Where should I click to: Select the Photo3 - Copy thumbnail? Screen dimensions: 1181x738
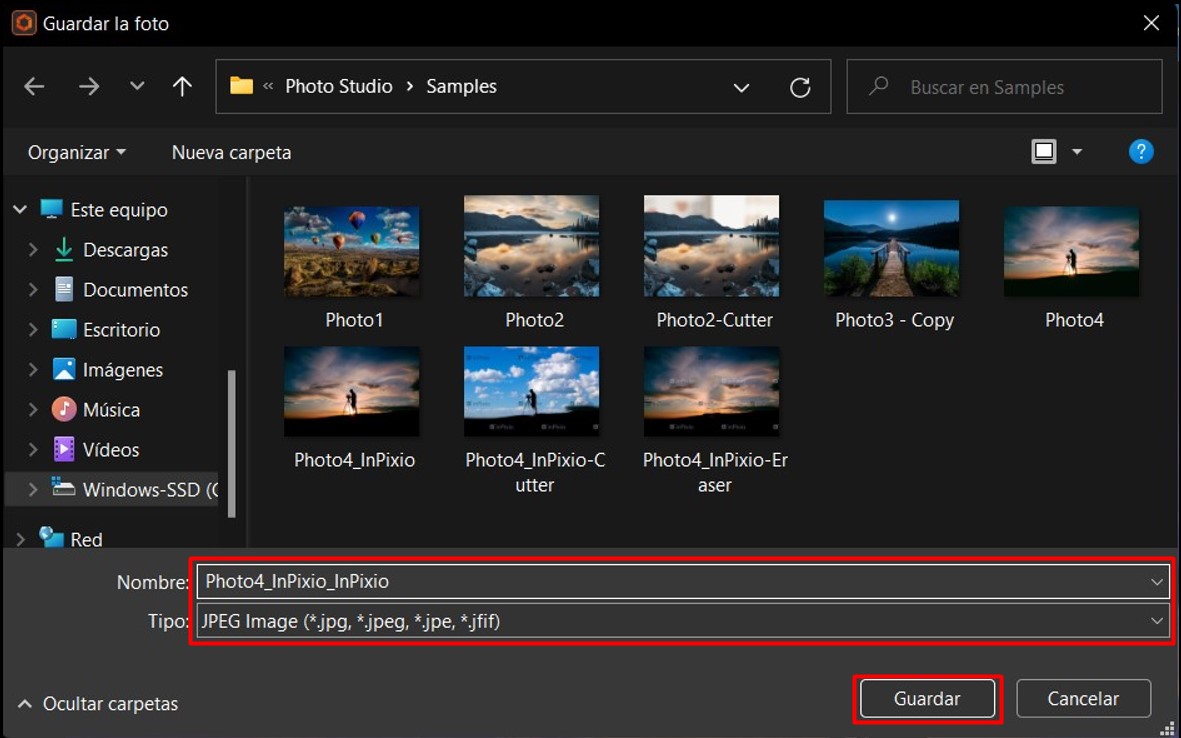[x=892, y=249]
